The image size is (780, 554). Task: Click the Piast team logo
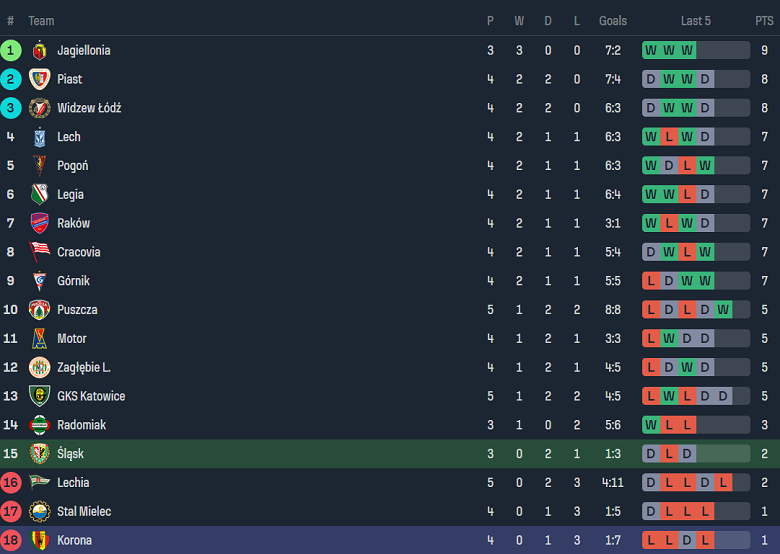(39, 80)
